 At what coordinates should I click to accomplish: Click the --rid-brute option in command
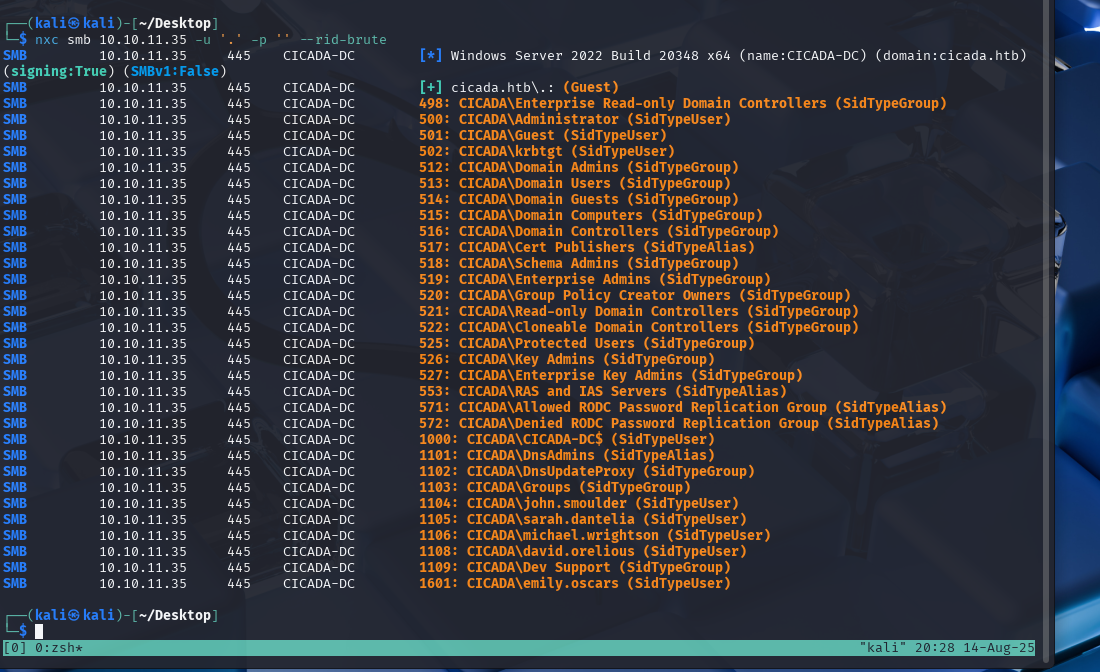343,40
